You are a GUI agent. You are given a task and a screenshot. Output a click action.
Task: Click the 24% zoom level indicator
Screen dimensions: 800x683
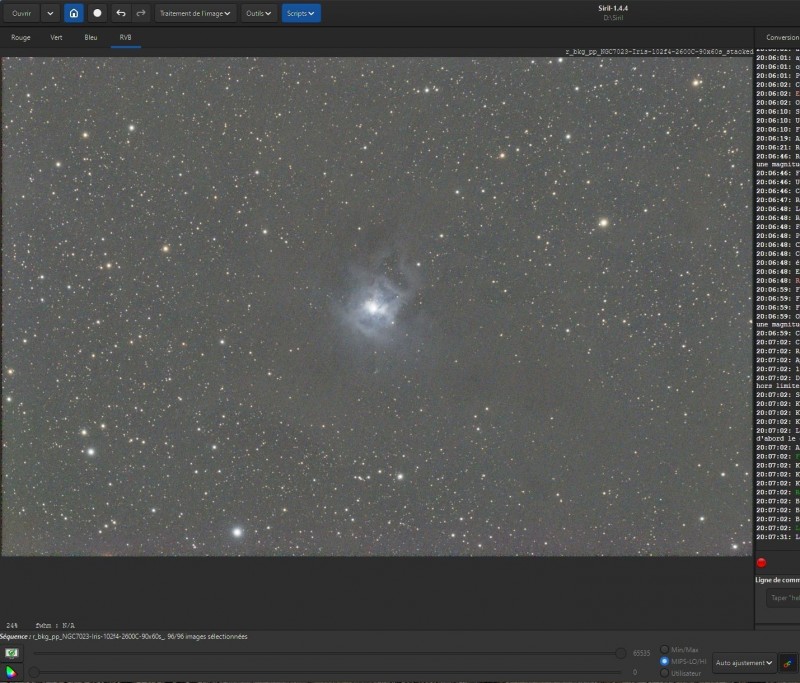(x=12, y=625)
